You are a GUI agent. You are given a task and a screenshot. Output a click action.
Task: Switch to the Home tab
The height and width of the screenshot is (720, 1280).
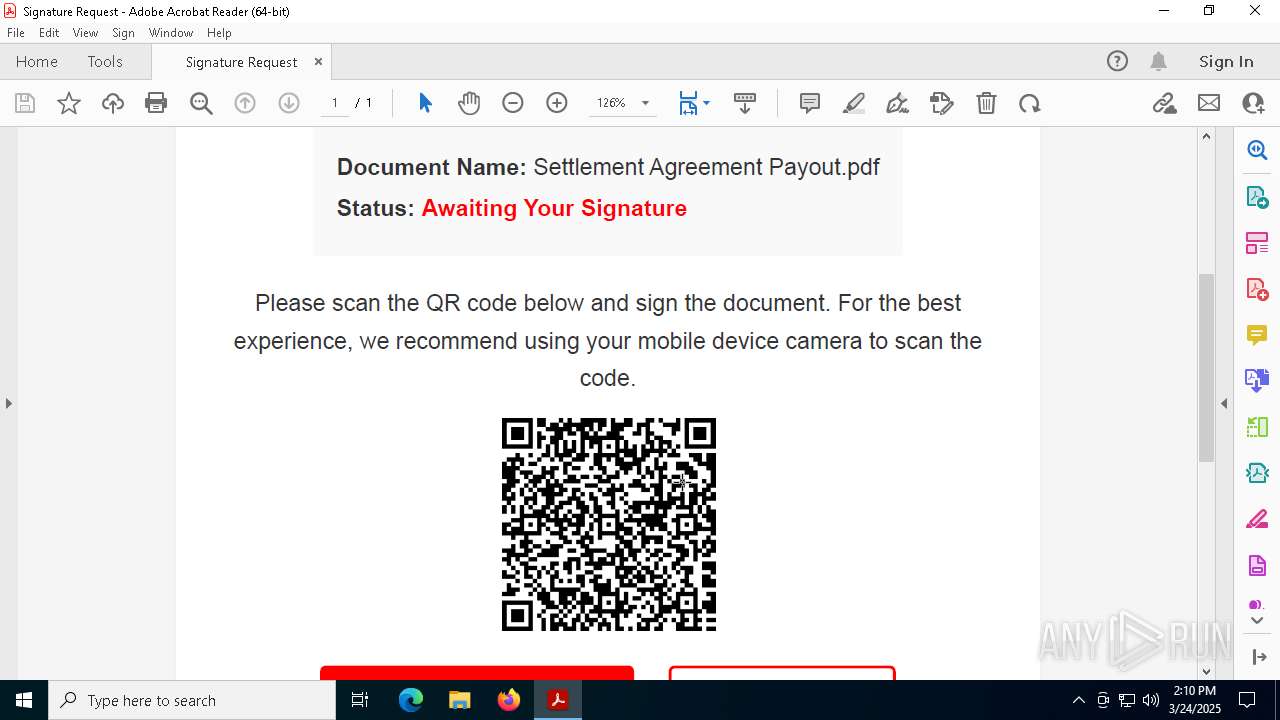pyautogui.click(x=37, y=62)
